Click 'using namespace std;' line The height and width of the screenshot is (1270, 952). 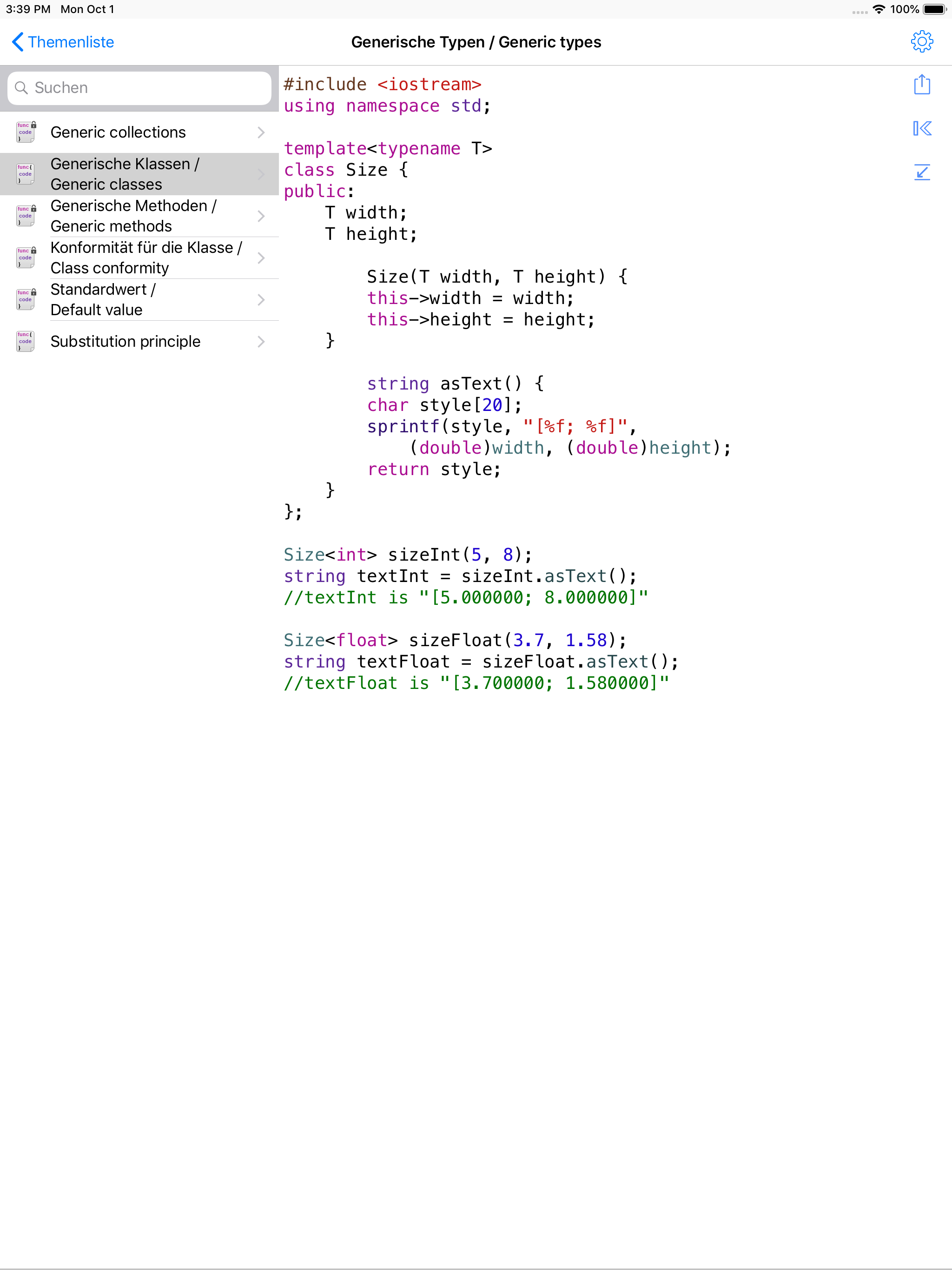pyautogui.click(x=387, y=106)
